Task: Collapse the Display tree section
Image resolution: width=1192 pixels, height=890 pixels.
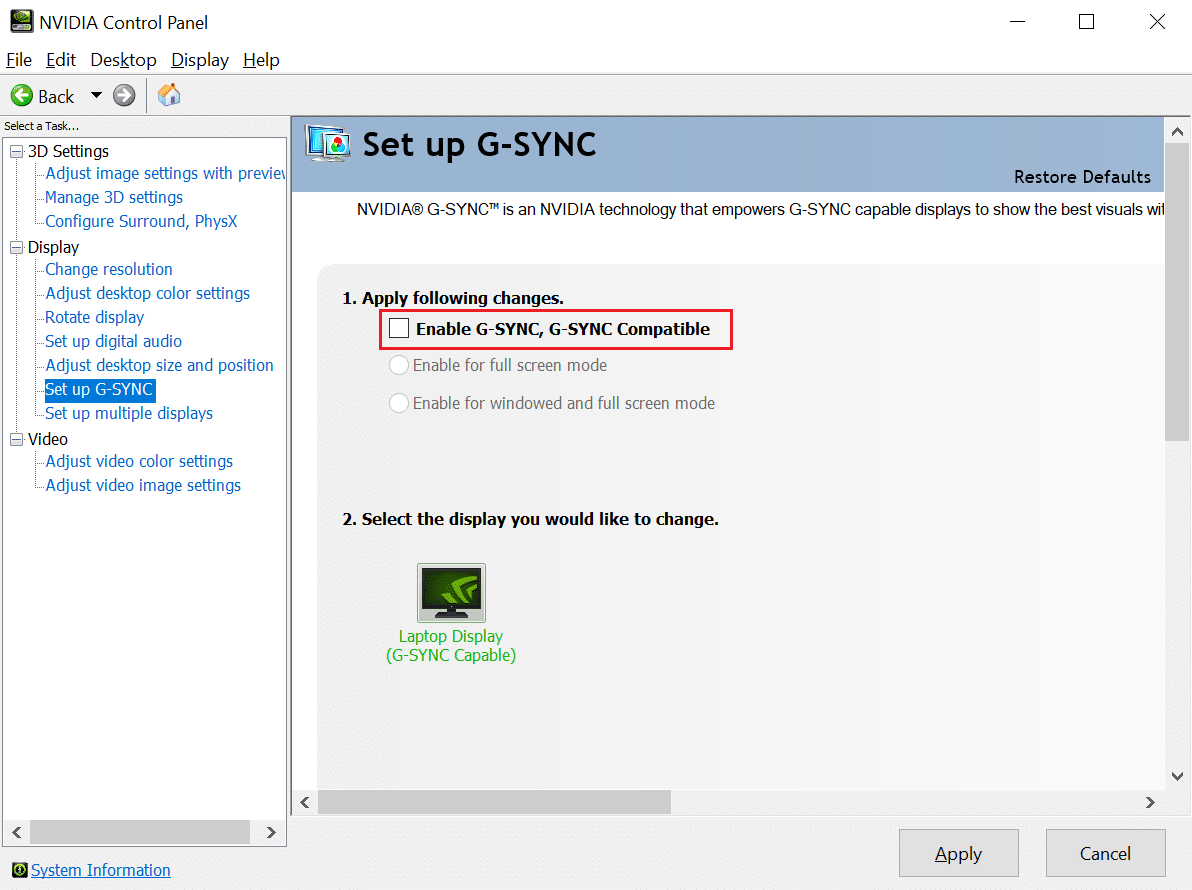Action: (x=16, y=246)
